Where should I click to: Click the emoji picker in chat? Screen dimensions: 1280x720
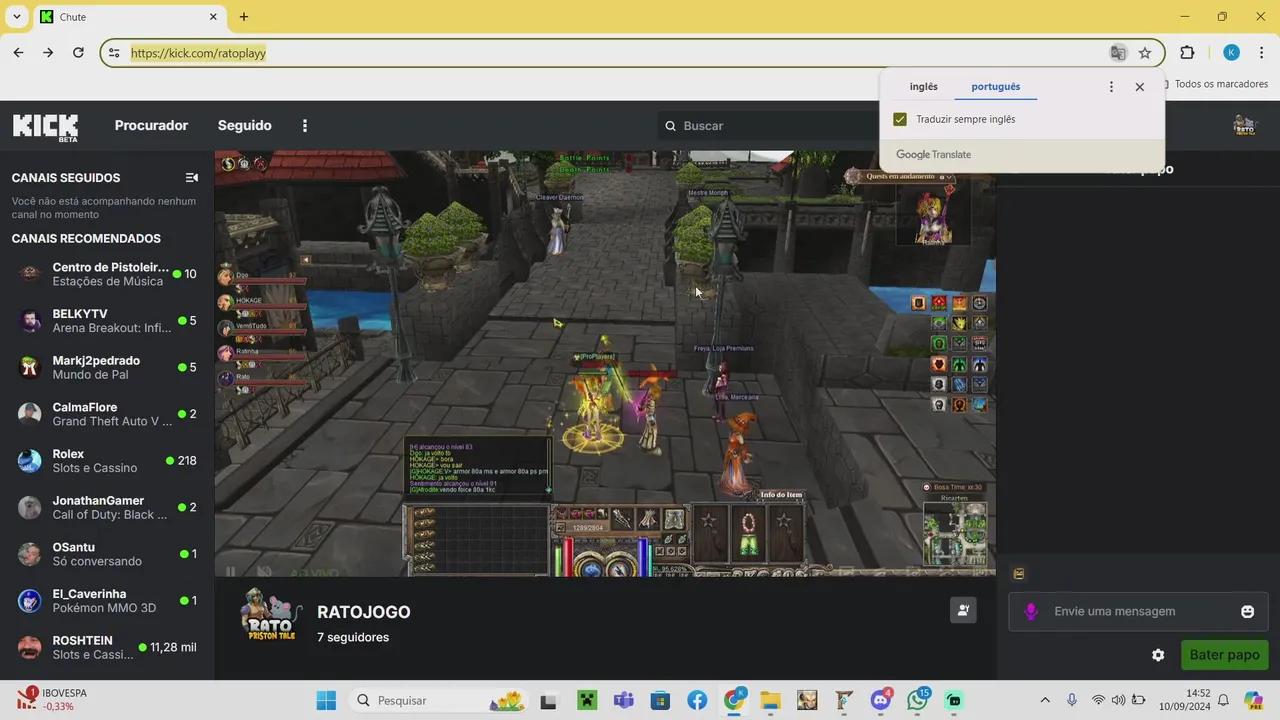click(x=1247, y=611)
